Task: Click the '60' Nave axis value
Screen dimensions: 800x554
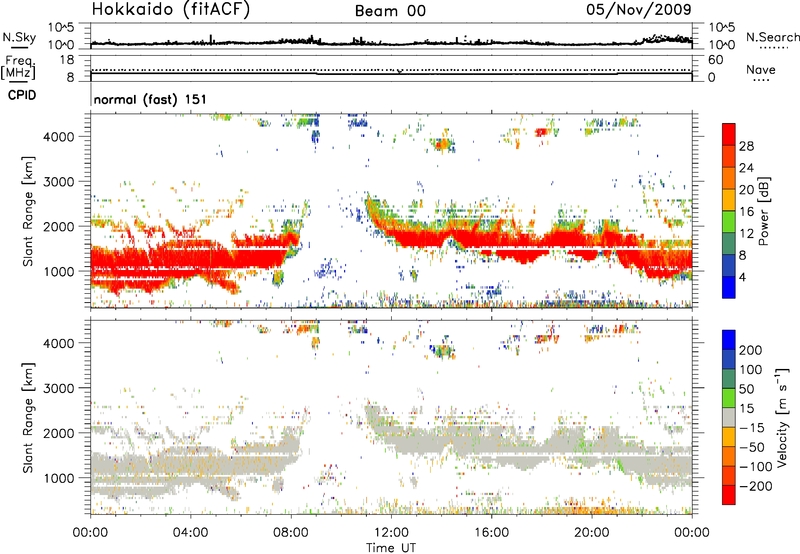Action: click(716, 60)
